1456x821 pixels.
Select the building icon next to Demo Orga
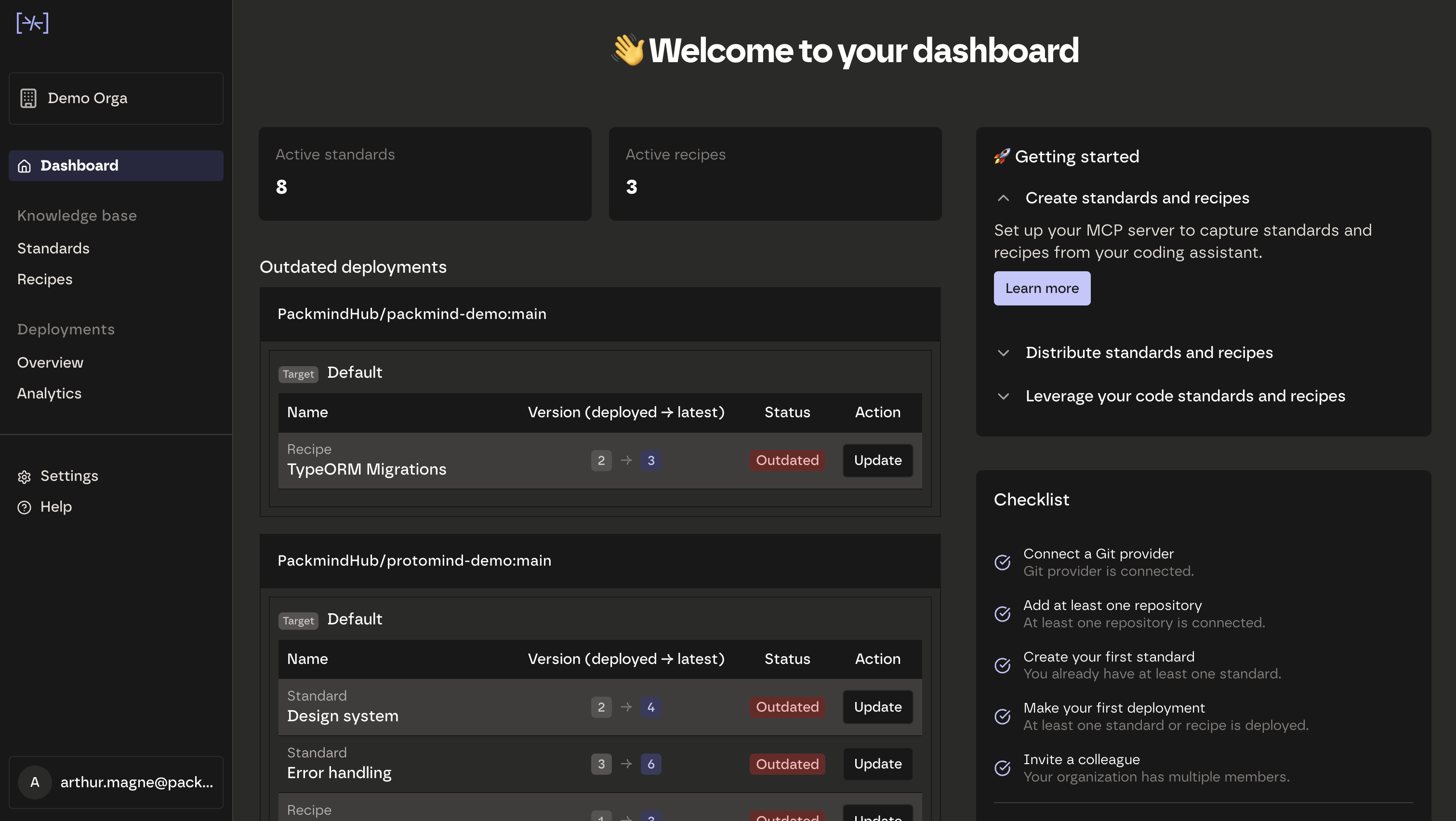click(x=28, y=97)
